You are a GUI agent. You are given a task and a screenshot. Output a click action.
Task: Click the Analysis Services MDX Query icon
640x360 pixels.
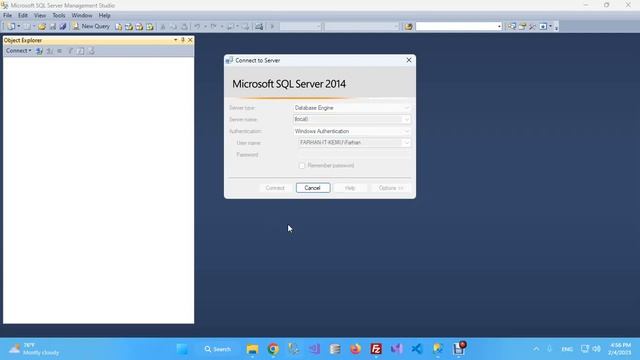tap(129, 27)
